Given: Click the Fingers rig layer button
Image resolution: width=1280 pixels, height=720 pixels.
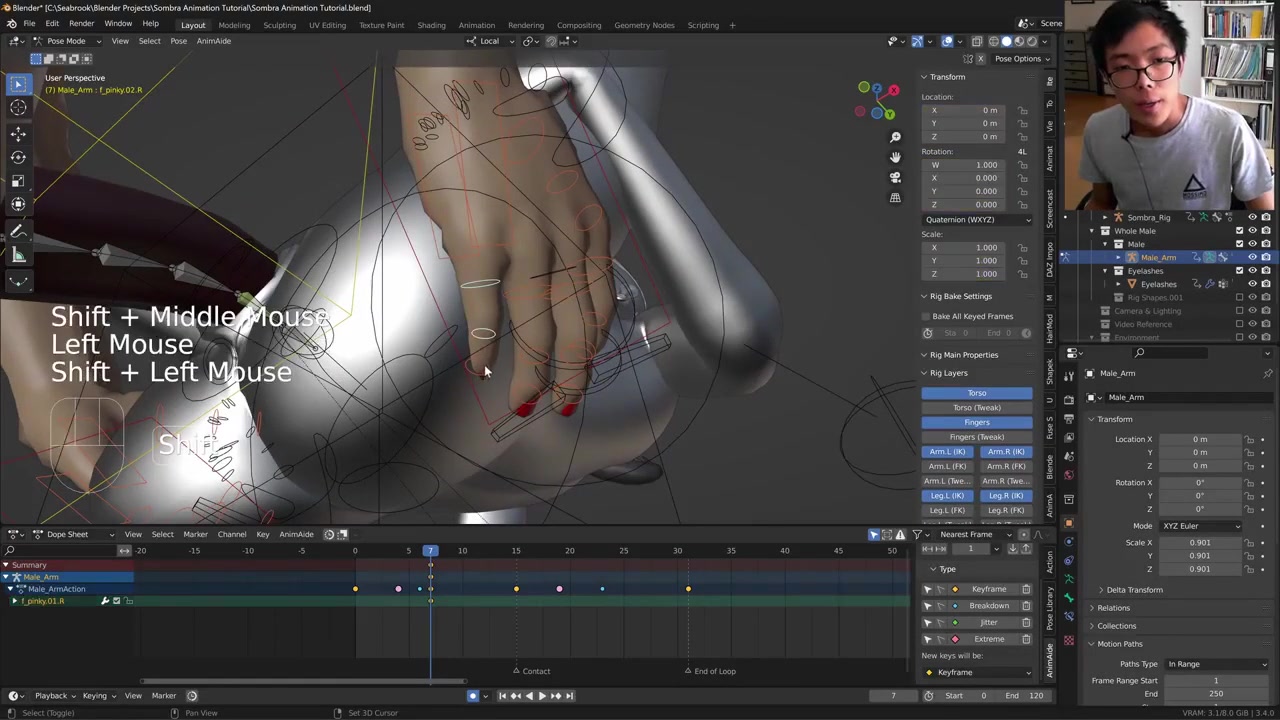Looking at the screenshot, I should pos(976,422).
